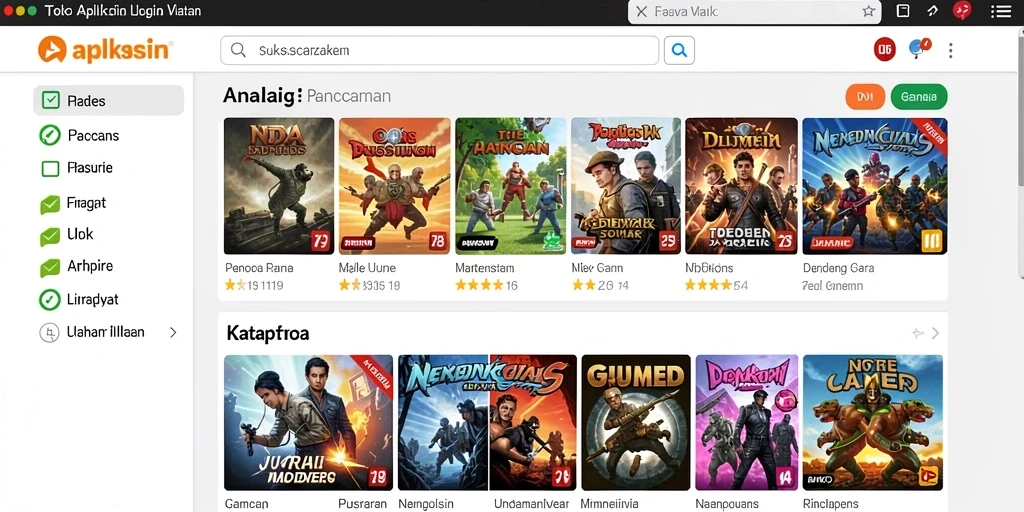Open the GIUMED game cover
Image resolution: width=1024 pixels, height=512 pixels.
point(635,423)
